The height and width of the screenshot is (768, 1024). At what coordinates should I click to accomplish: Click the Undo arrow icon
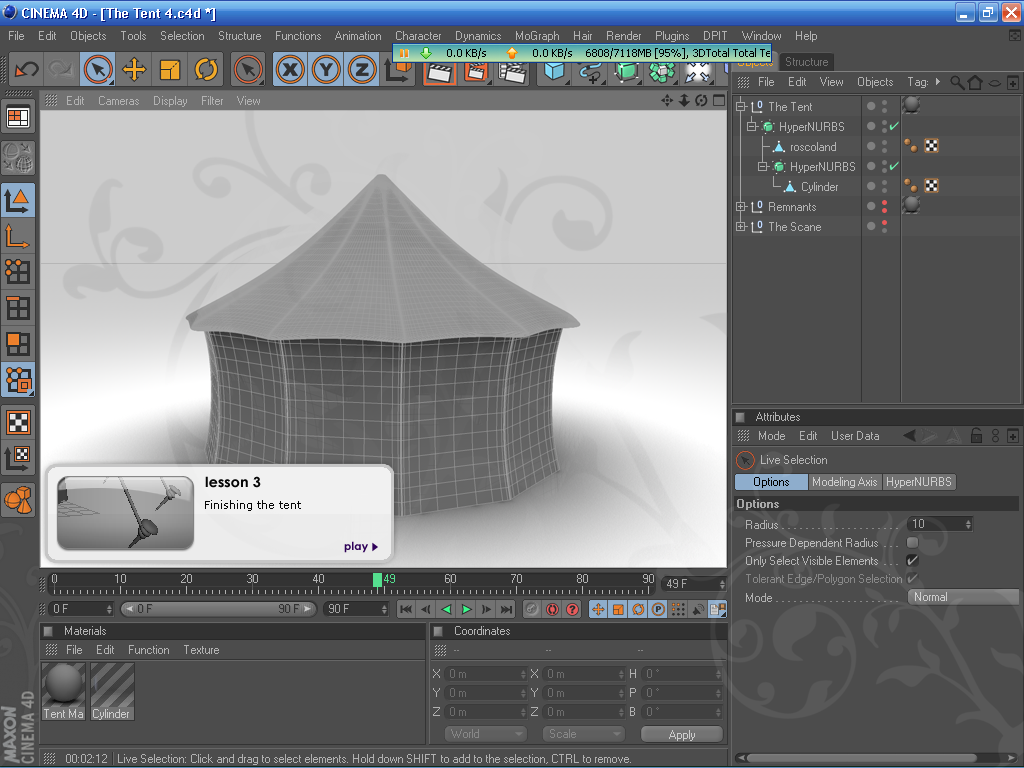(27, 69)
